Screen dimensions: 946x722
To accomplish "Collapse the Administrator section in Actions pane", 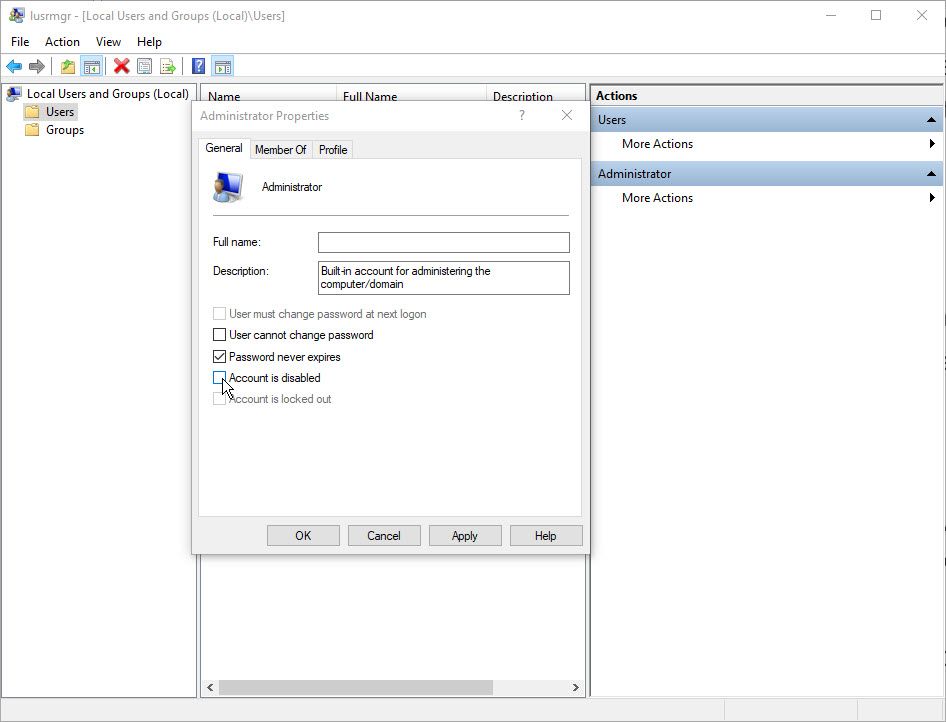I will [x=930, y=174].
